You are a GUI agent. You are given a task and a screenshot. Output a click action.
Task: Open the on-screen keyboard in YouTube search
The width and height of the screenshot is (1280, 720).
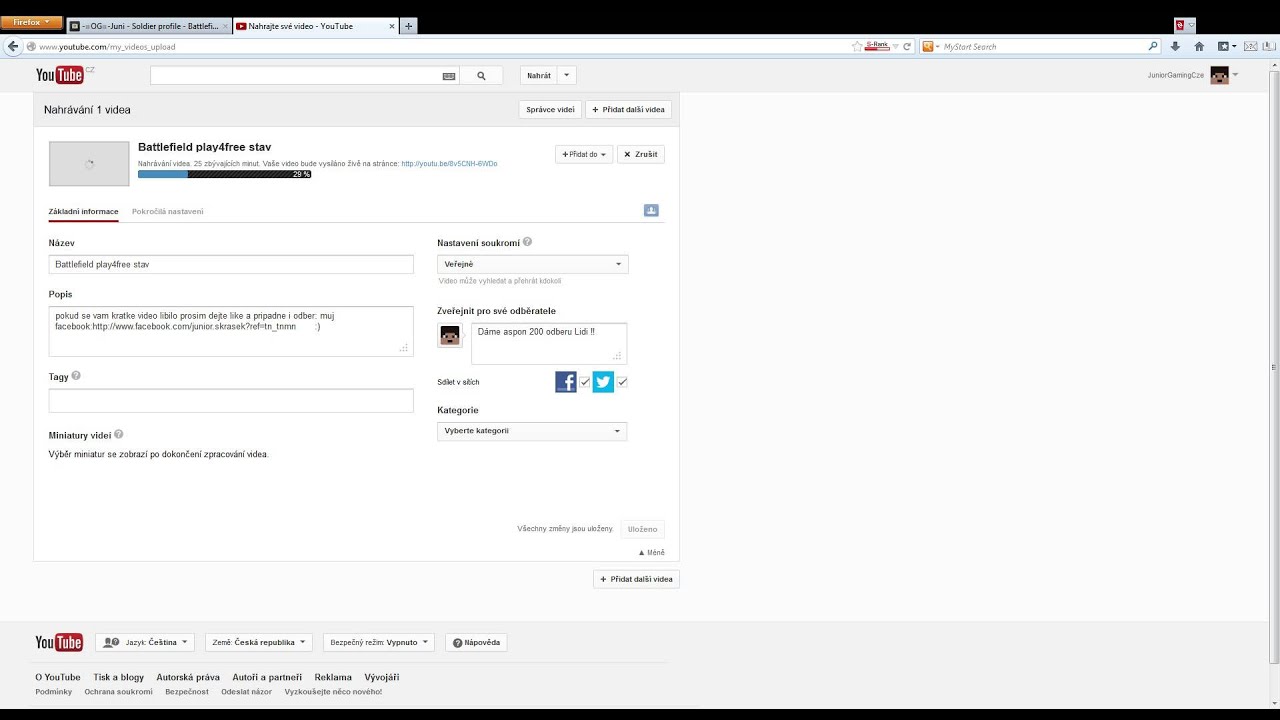[448, 75]
